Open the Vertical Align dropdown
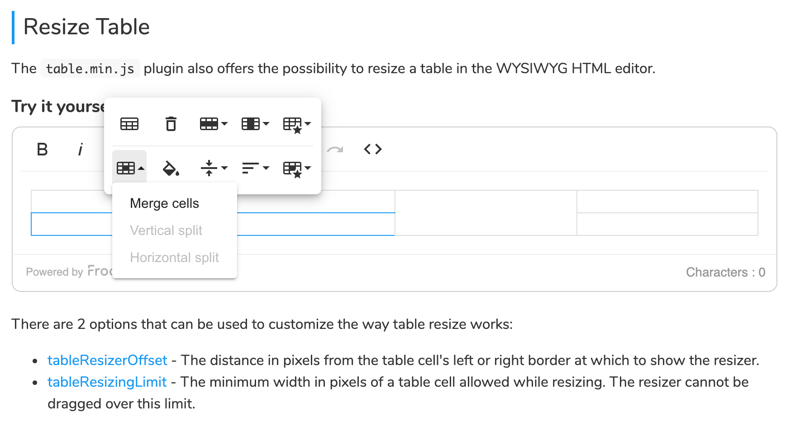 point(213,168)
